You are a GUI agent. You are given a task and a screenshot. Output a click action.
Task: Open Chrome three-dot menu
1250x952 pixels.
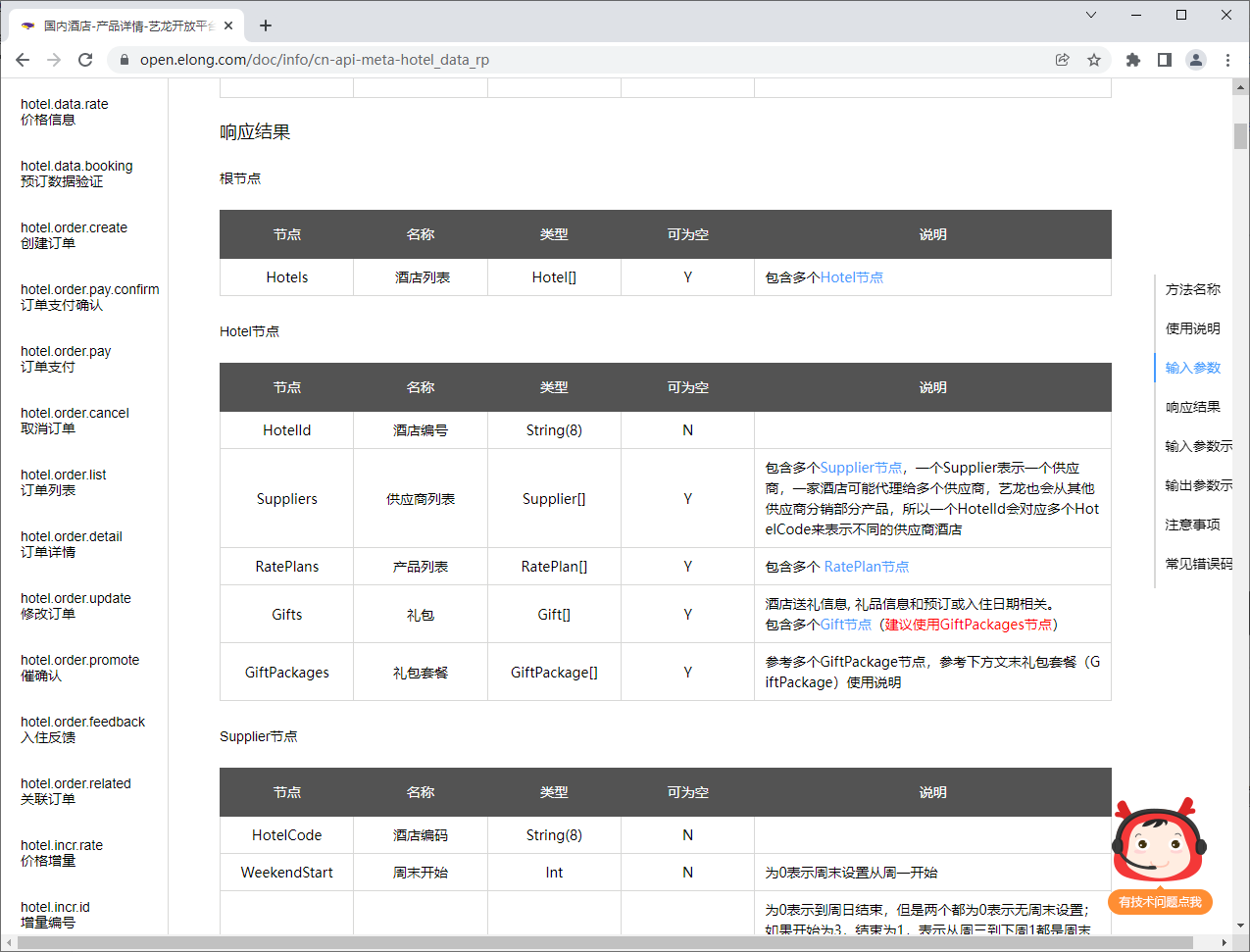click(x=1227, y=60)
